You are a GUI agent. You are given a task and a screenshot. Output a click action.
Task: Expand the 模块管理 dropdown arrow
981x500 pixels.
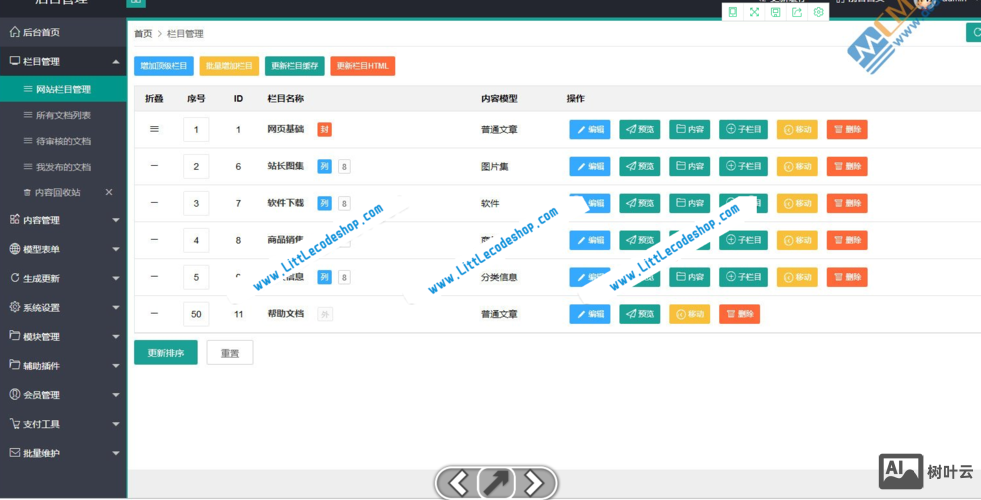116,337
